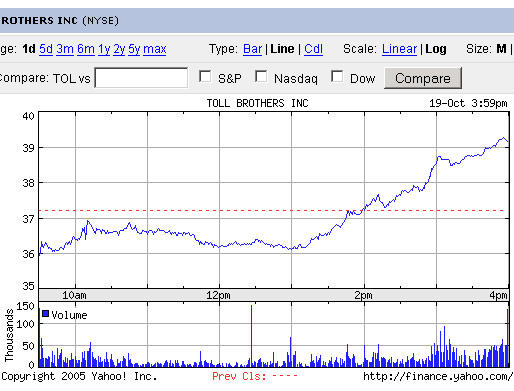The width and height of the screenshot is (514, 391).
Task: Click the Volume legend label
Action: (x=69, y=315)
